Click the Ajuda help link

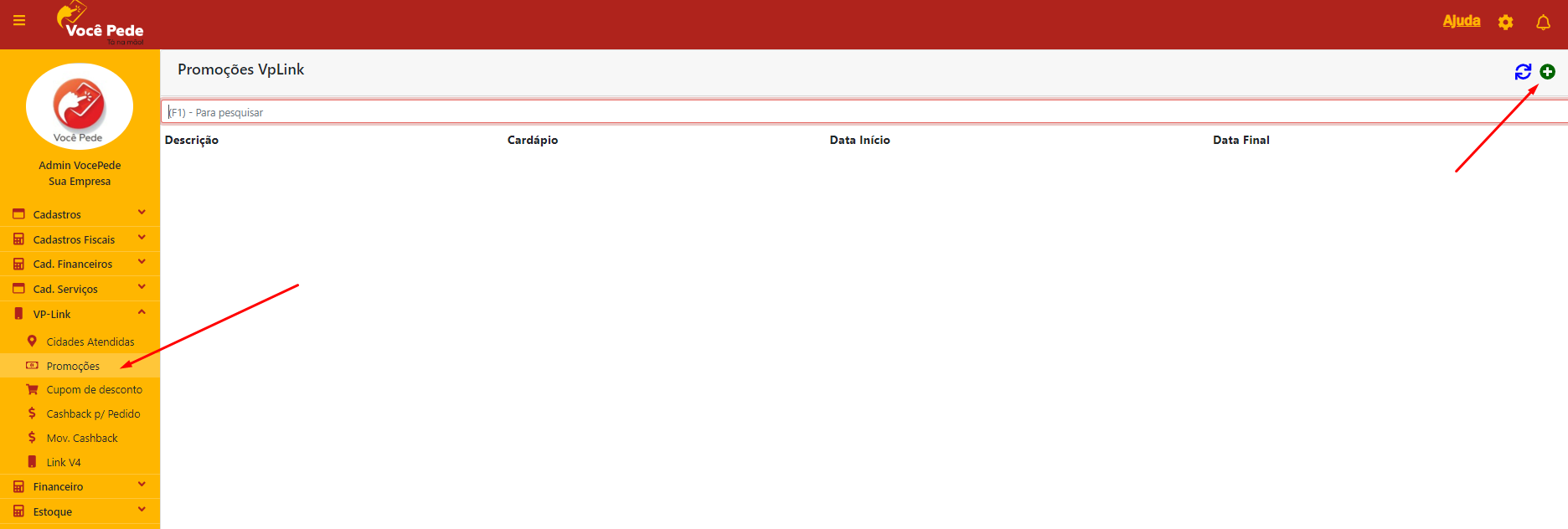pyautogui.click(x=1461, y=21)
